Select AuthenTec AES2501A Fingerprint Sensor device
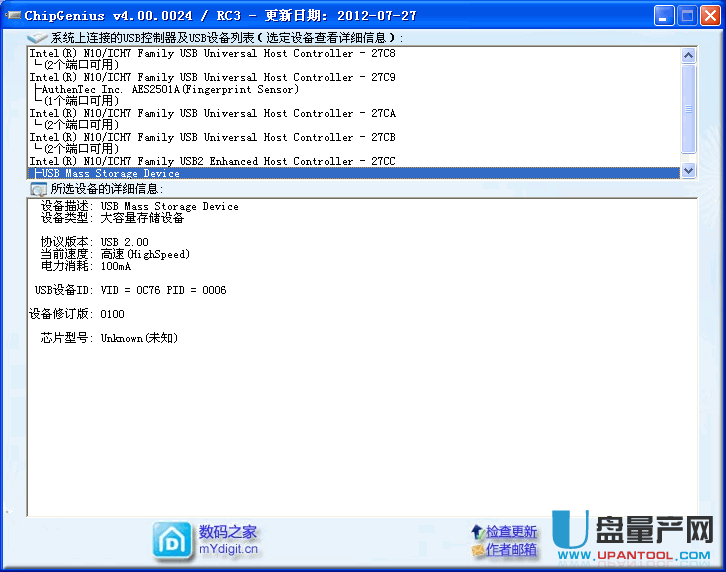Screen dimensions: 726x572 pyautogui.click(x=170, y=90)
